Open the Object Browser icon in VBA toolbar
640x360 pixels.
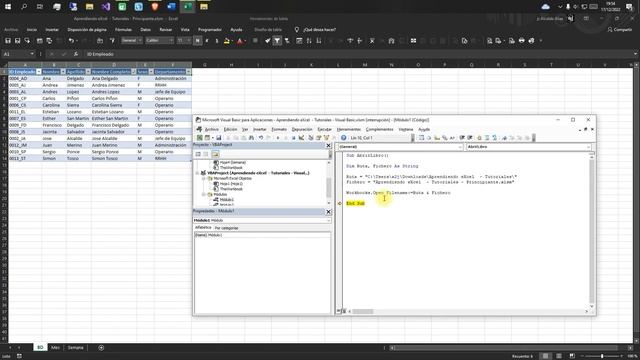(326, 138)
